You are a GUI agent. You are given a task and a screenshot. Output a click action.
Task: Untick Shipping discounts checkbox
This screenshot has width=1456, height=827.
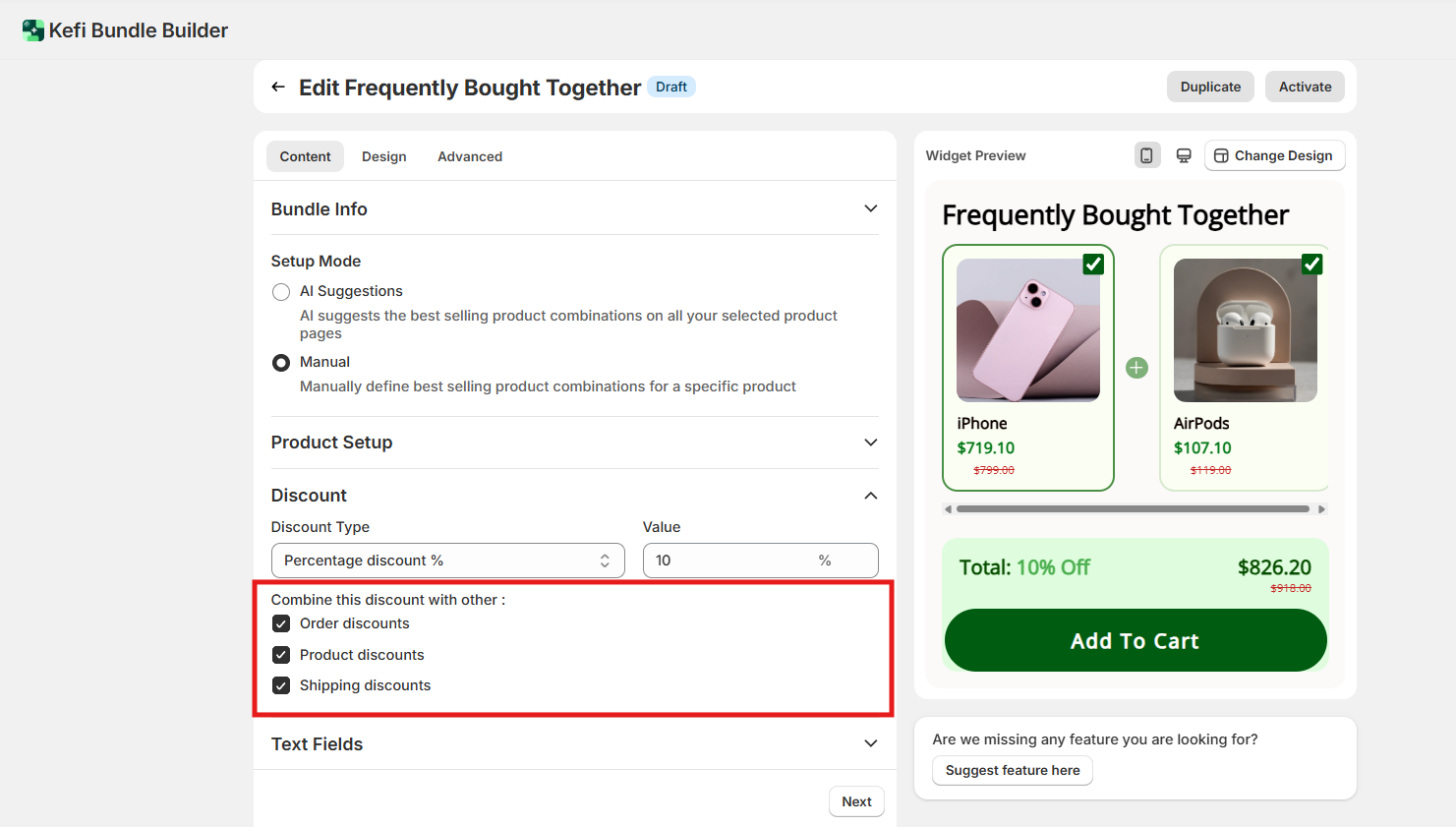(281, 685)
